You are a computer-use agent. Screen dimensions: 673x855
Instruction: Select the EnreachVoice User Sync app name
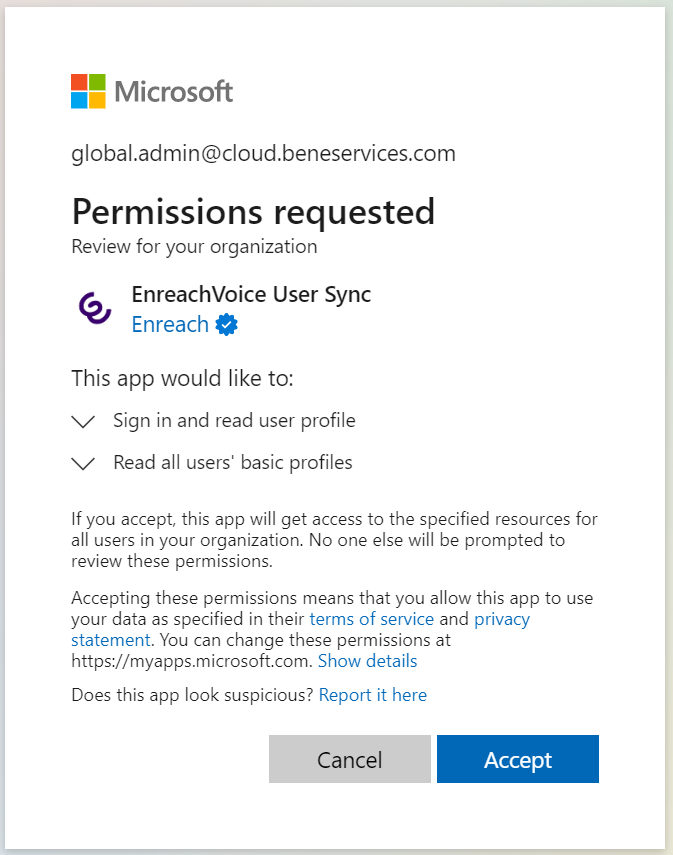pos(251,295)
